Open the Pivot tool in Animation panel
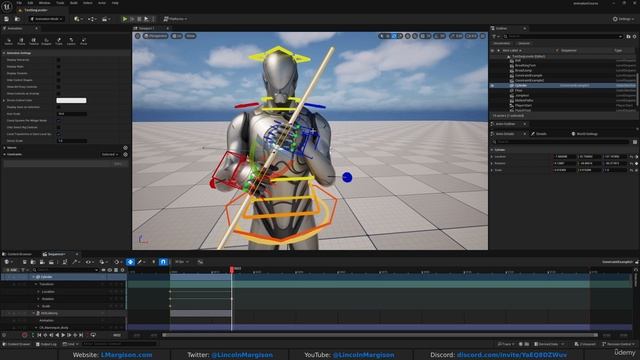 click(x=84, y=41)
